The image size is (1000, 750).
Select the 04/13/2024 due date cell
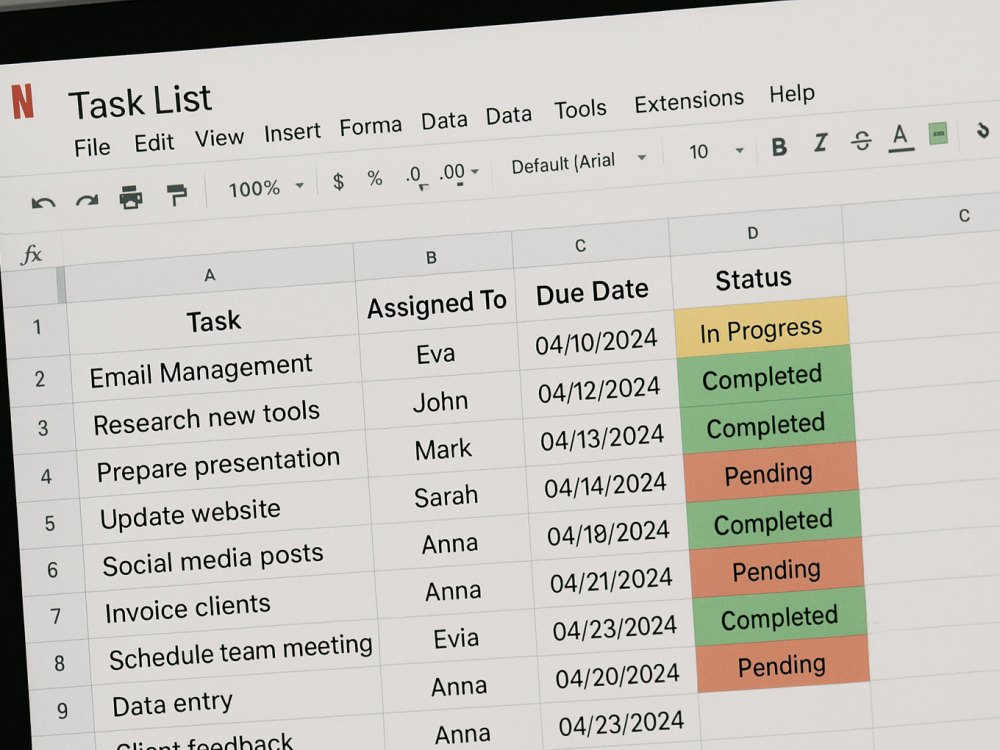pos(602,438)
